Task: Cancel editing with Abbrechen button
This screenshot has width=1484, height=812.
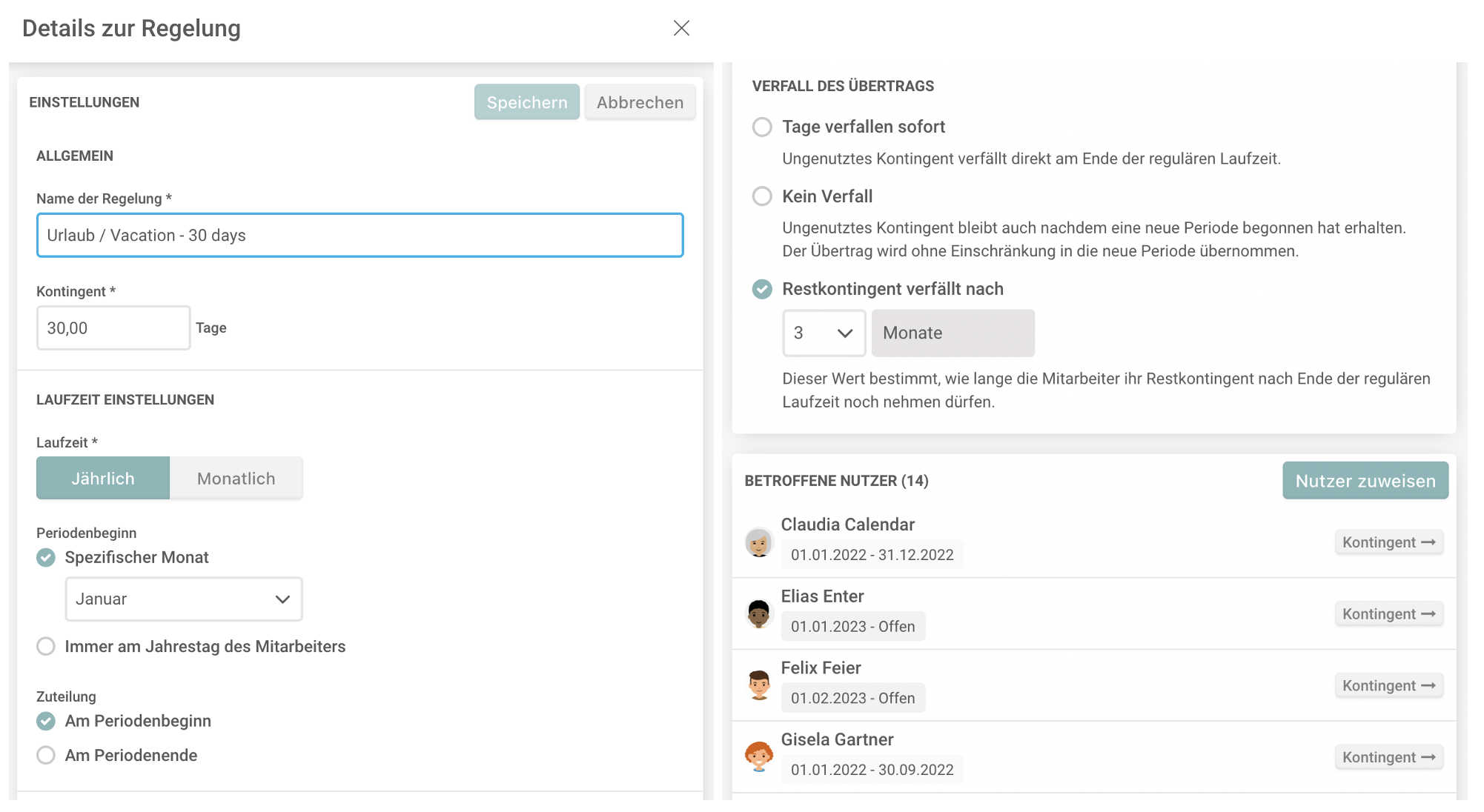Action: [640, 102]
